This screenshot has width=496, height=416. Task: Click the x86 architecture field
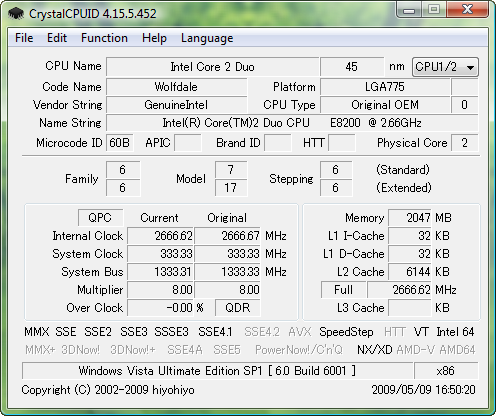446,371
